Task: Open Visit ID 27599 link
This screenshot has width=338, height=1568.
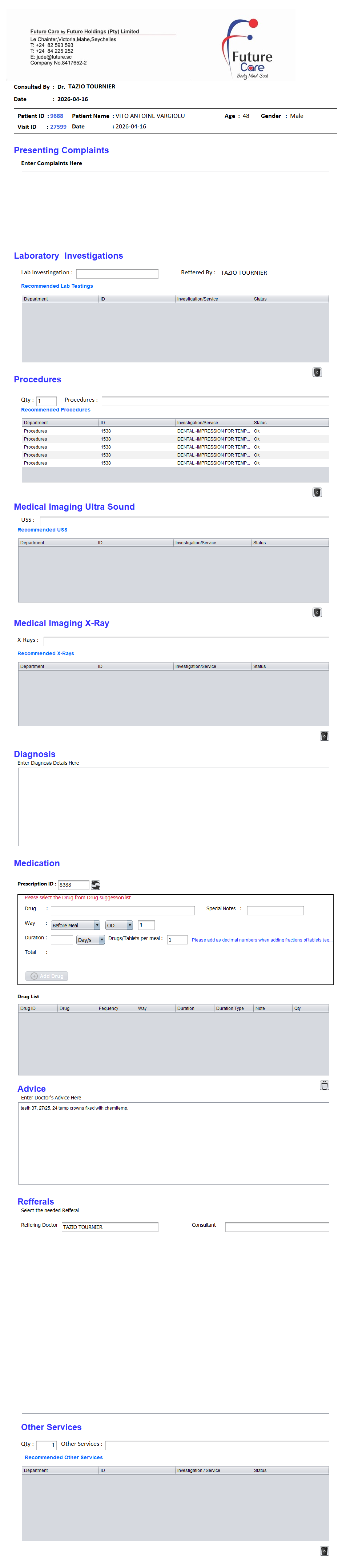Action: point(59,127)
